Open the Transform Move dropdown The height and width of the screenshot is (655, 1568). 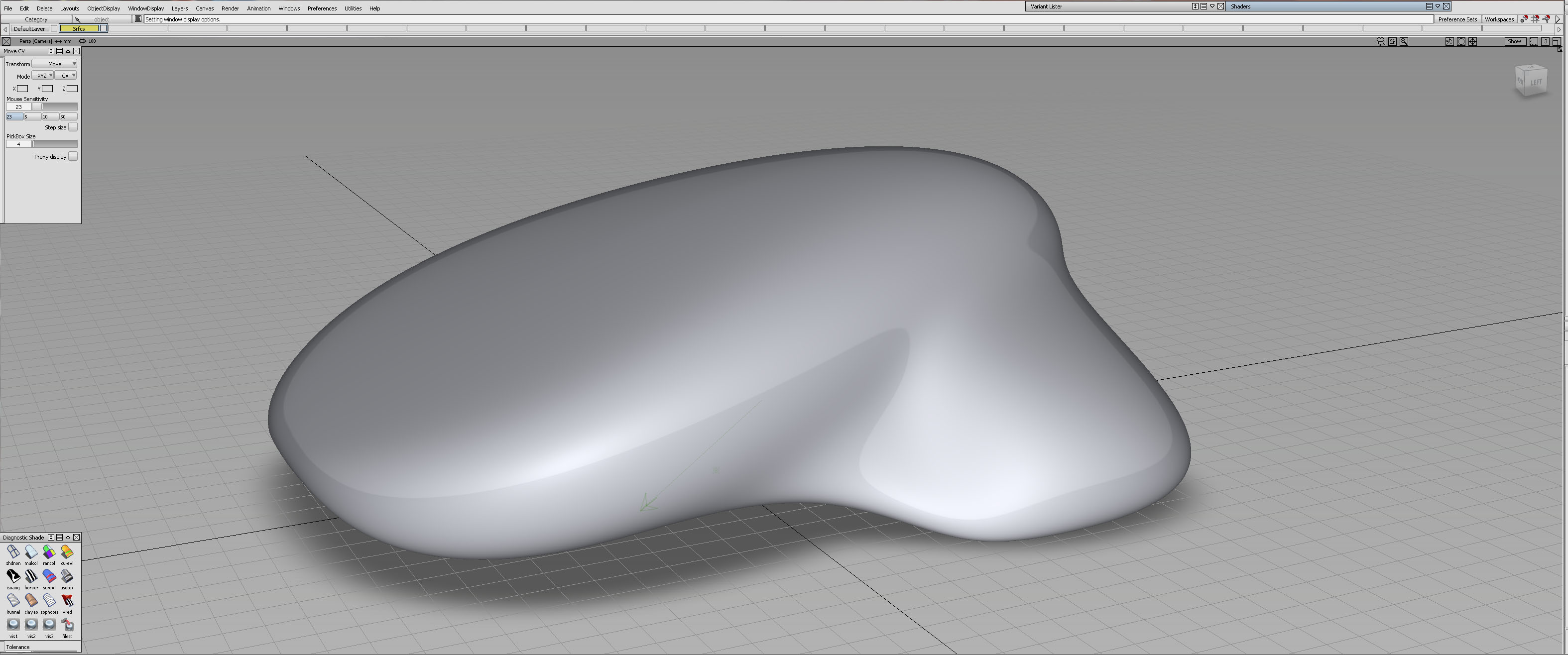pos(55,64)
